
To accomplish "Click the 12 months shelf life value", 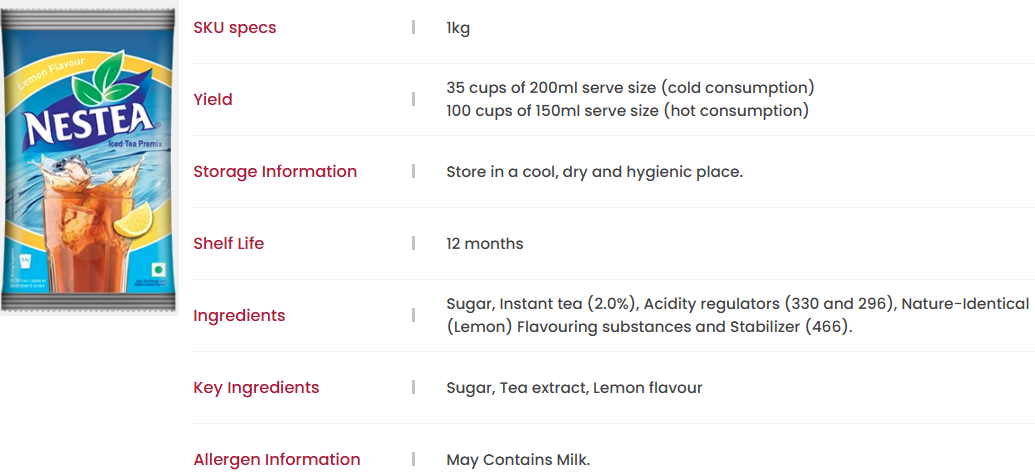I will click(x=484, y=244).
